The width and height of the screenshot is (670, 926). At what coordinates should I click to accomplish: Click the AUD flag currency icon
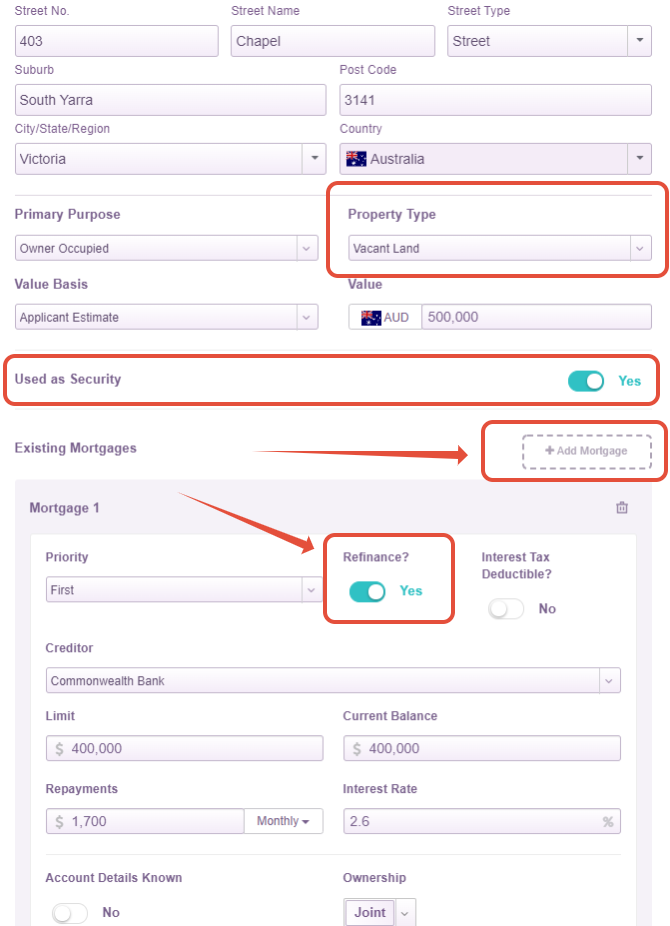[371, 317]
